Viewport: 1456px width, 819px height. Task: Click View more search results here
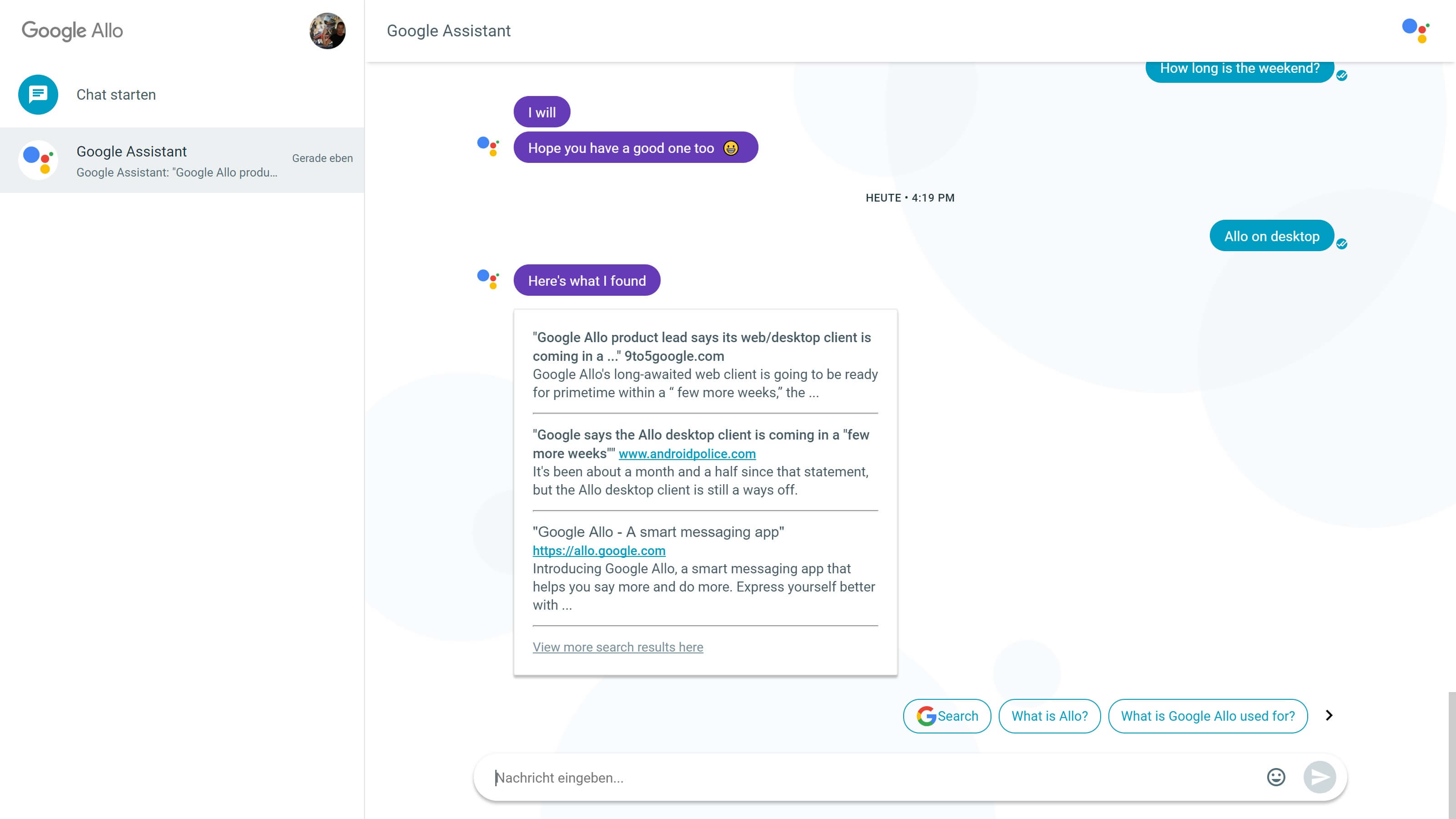(618, 647)
